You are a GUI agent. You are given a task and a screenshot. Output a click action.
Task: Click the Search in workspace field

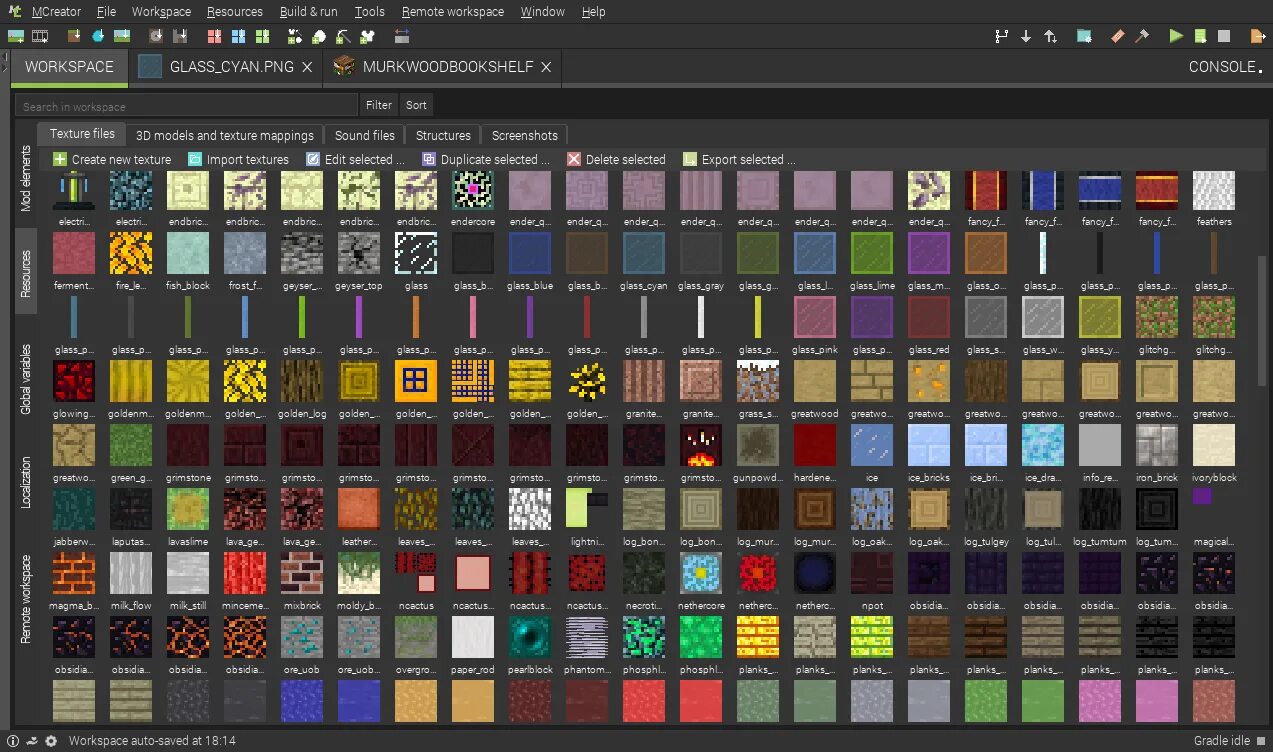186,106
